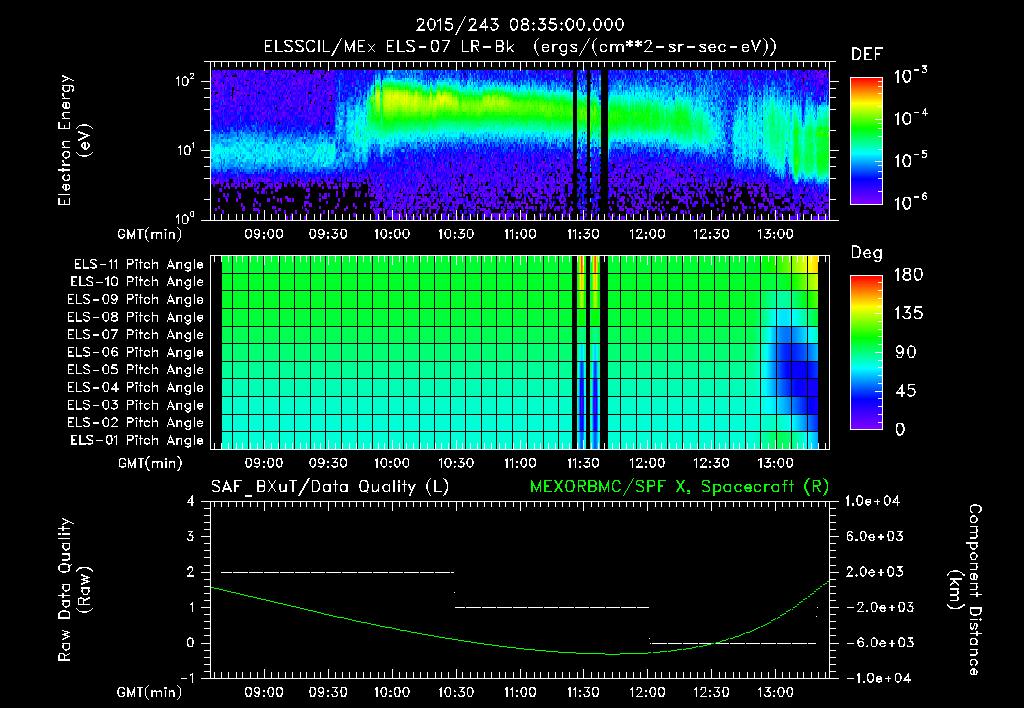Select the ELS-08 Pitch Angle row label
1024x708 pixels.
tap(135, 317)
